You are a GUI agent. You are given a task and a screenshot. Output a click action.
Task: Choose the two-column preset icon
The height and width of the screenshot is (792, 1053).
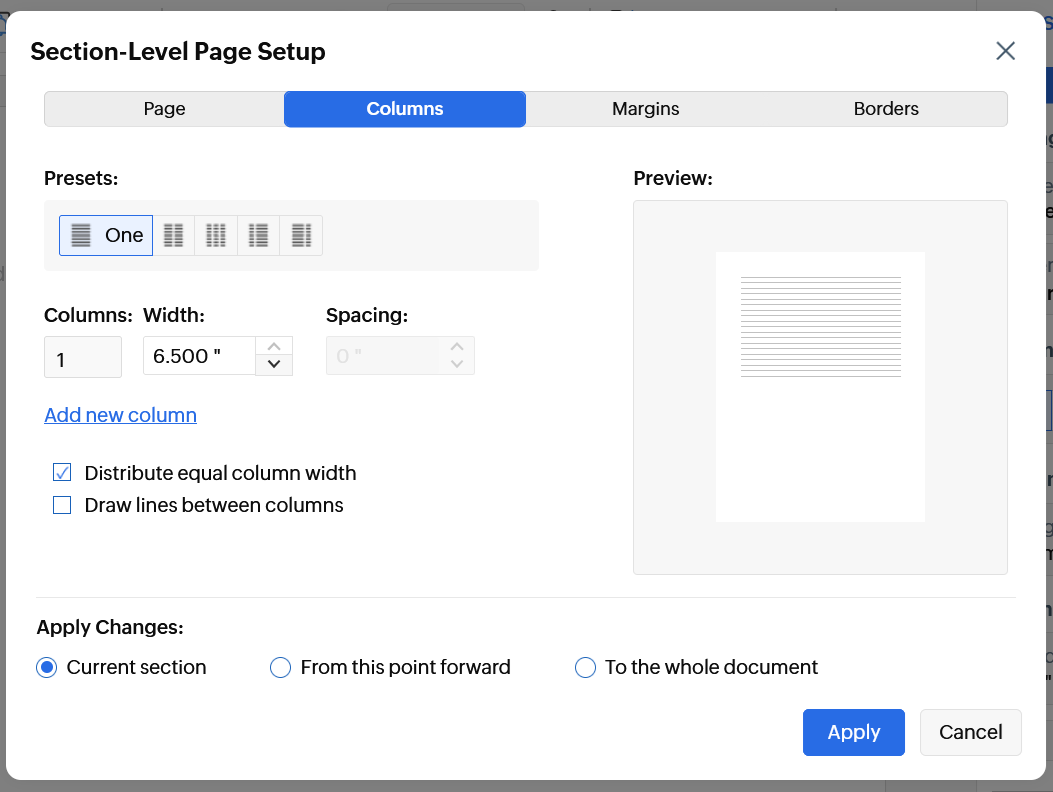(x=174, y=235)
